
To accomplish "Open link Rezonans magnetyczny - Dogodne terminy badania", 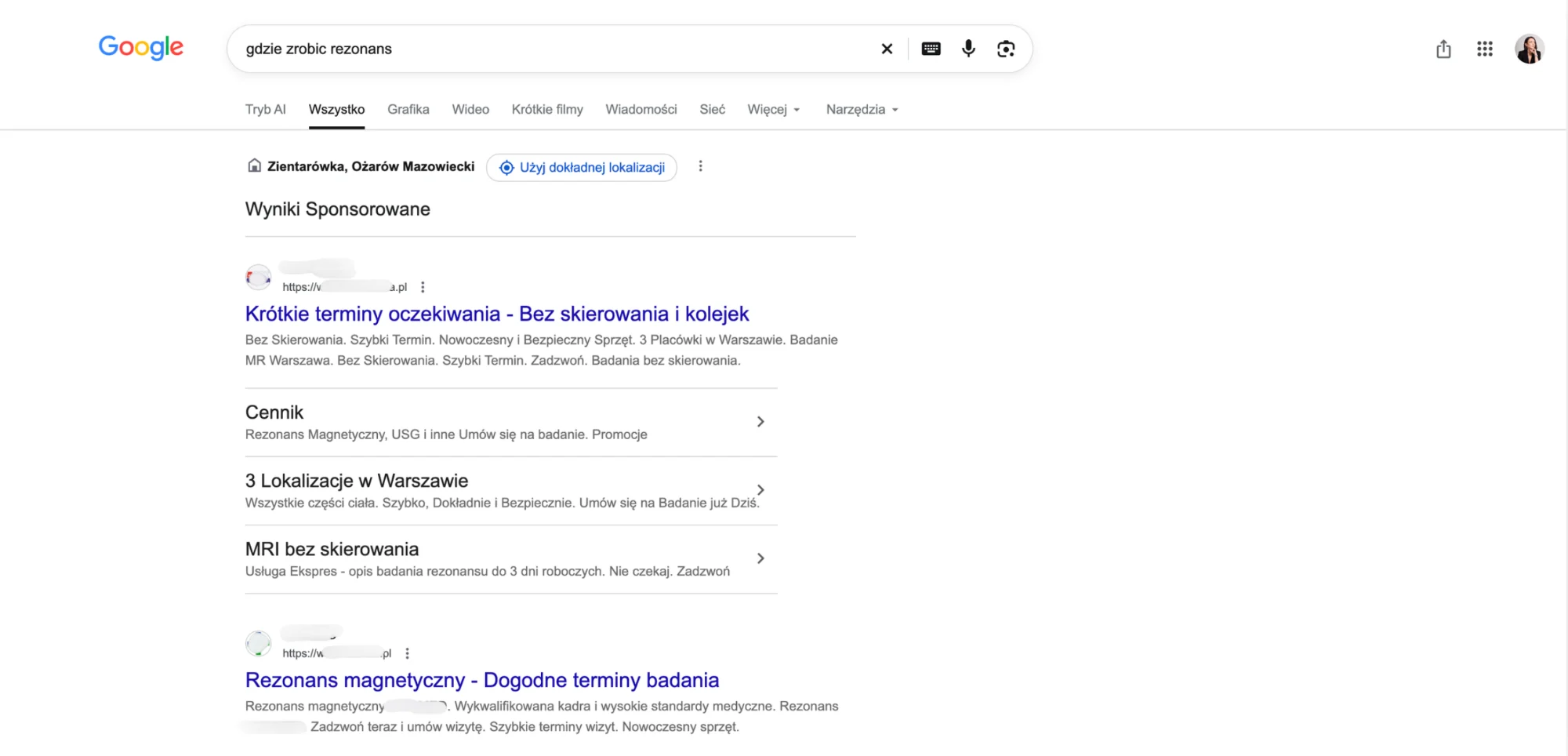I will 482,680.
